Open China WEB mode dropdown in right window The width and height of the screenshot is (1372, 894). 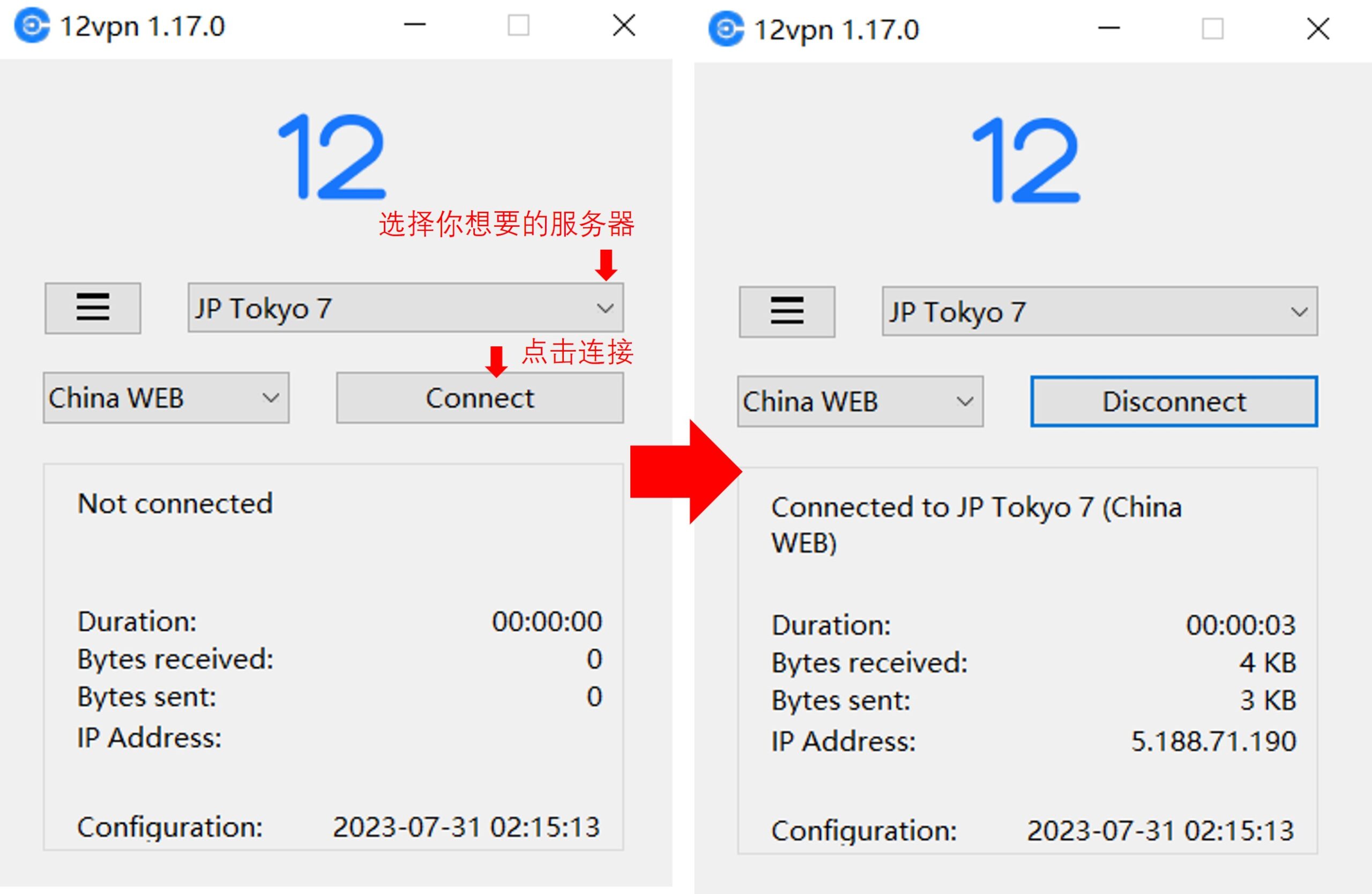[x=965, y=401]
